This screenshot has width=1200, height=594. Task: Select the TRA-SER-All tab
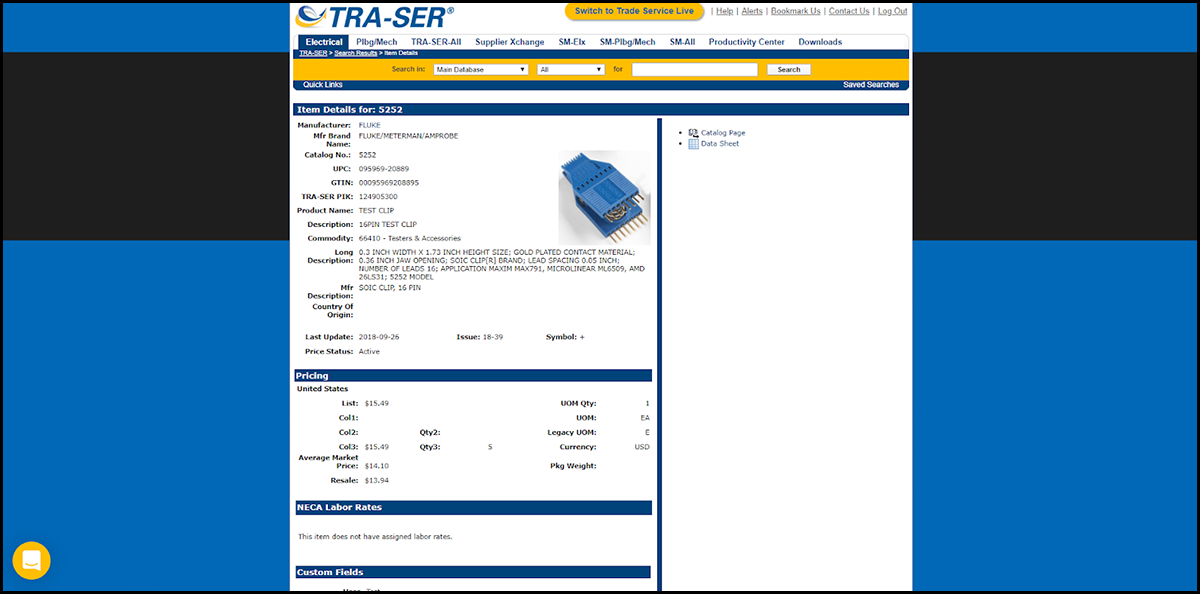[436, 42]
